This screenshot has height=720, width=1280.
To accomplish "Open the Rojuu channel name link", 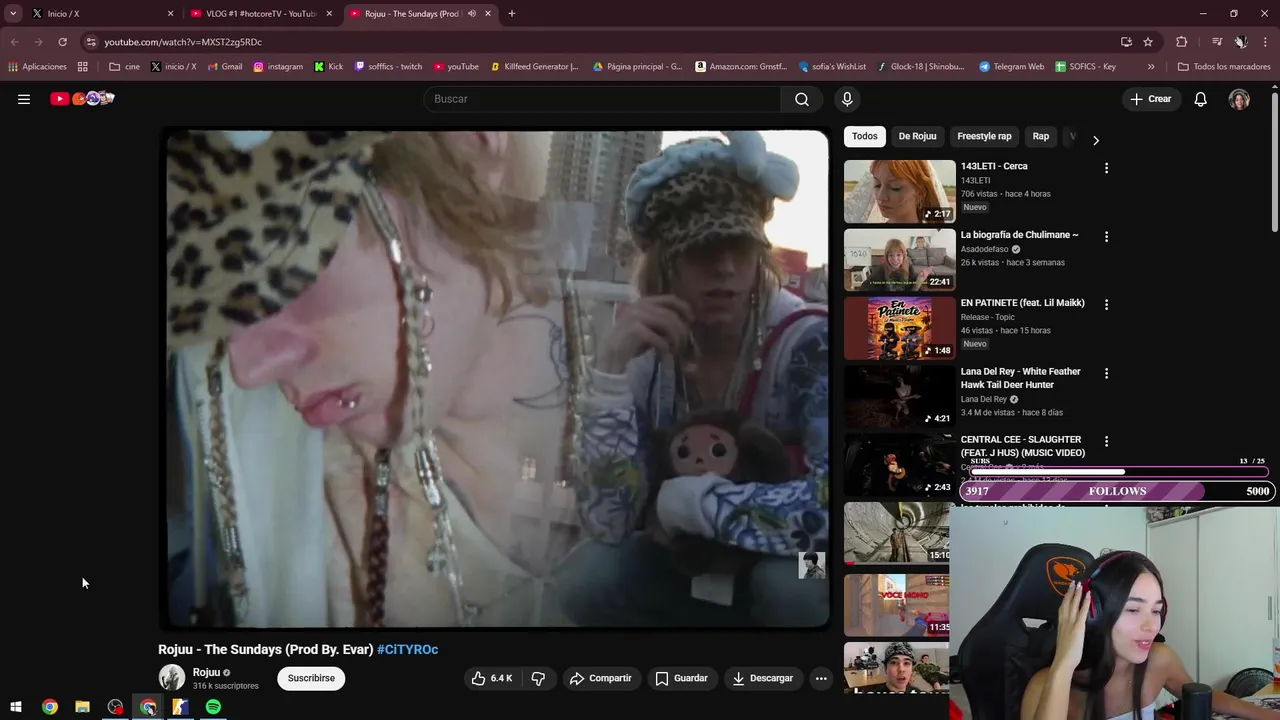I will click(206, 672).
